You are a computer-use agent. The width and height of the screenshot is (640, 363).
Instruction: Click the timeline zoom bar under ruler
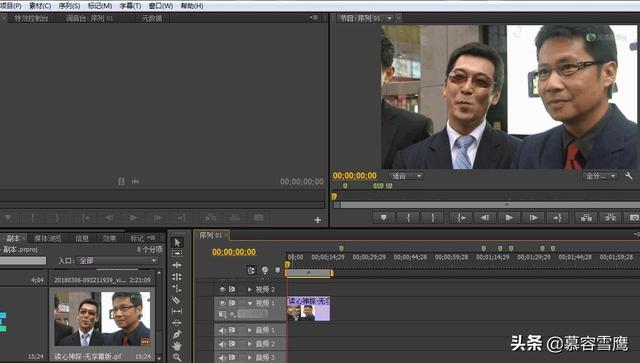[309, 272]
